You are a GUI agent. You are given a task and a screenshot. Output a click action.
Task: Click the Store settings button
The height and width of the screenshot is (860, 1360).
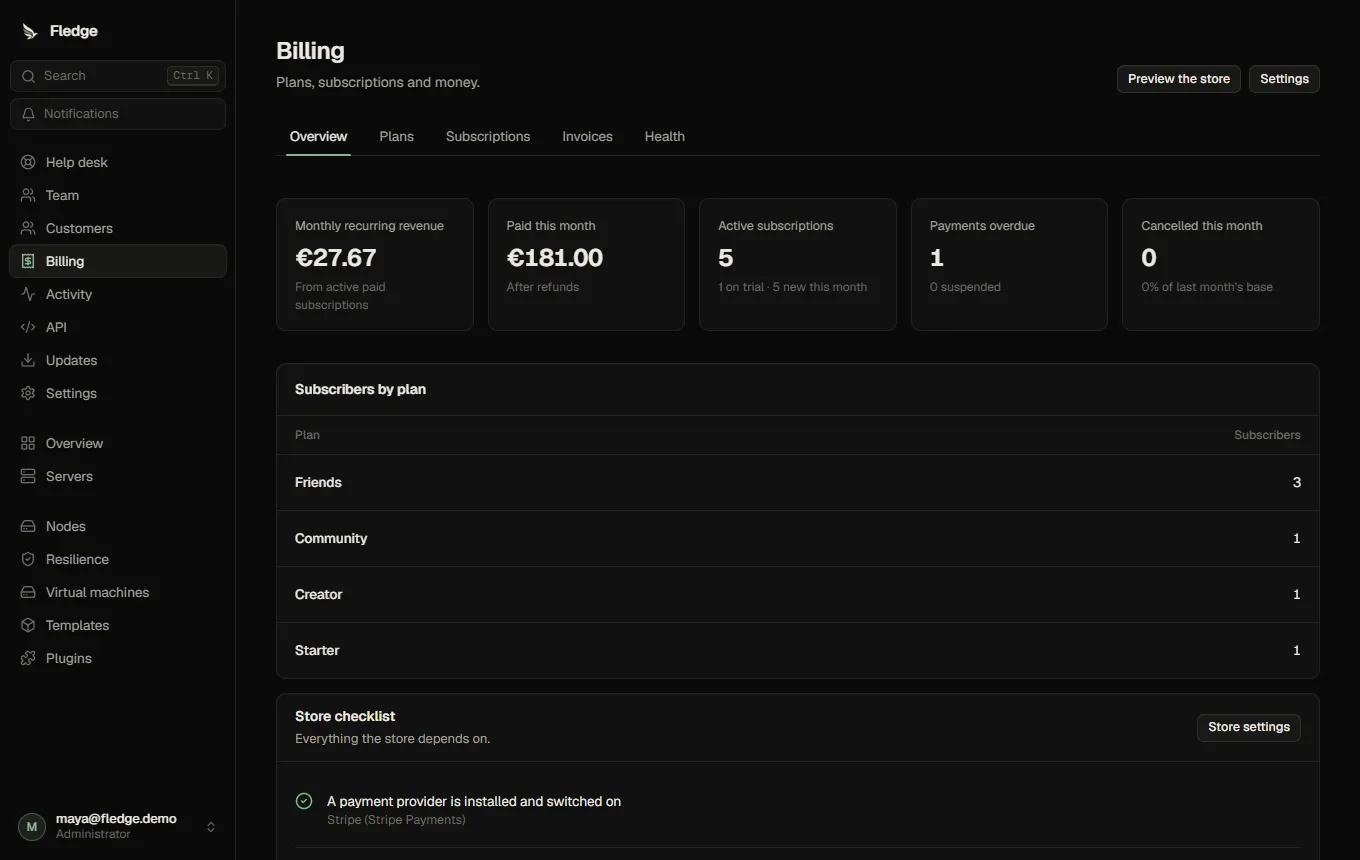click(1249, 727)
